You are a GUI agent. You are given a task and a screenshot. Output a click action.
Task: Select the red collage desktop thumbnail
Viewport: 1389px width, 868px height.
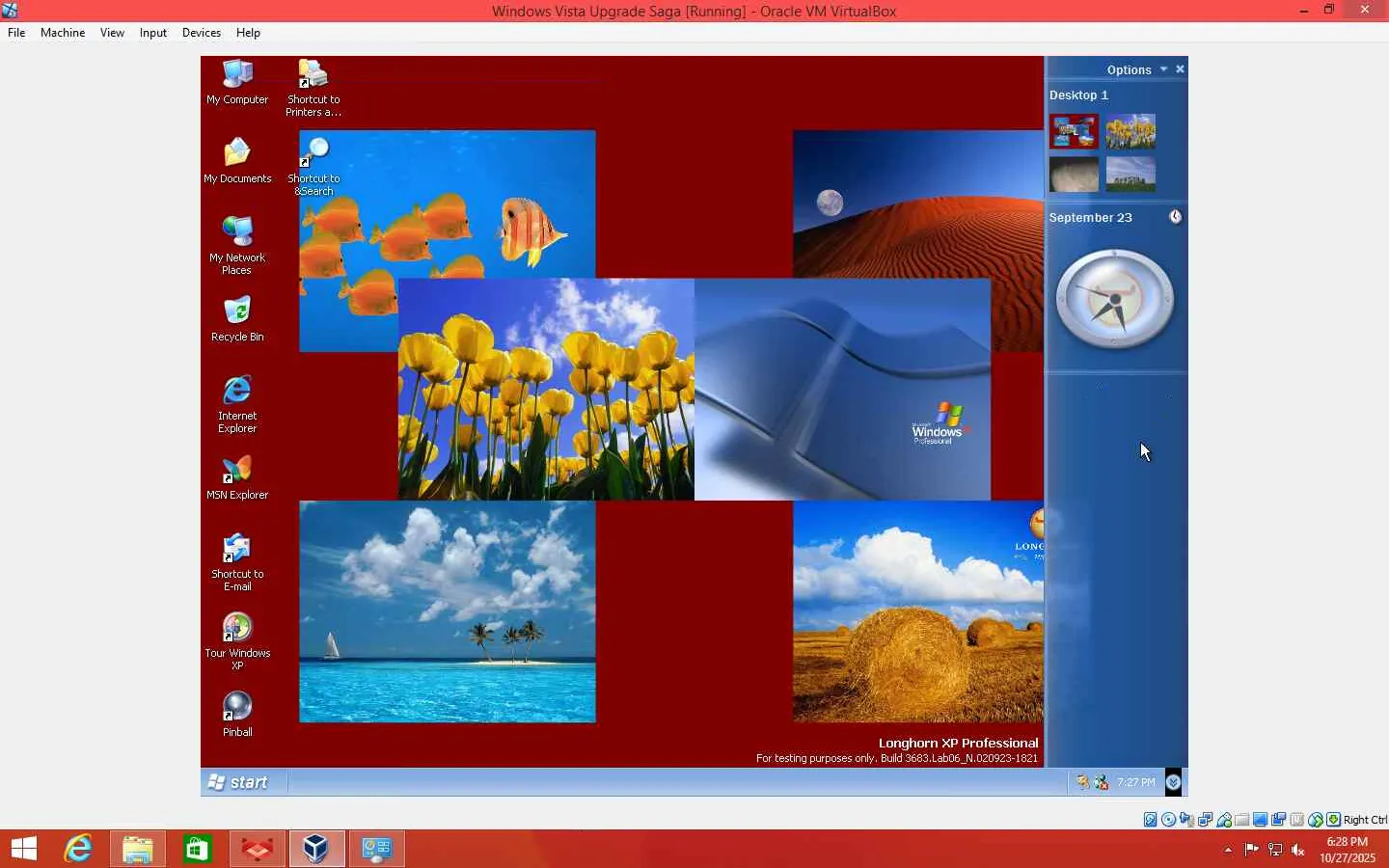(x=1074, y=131)
